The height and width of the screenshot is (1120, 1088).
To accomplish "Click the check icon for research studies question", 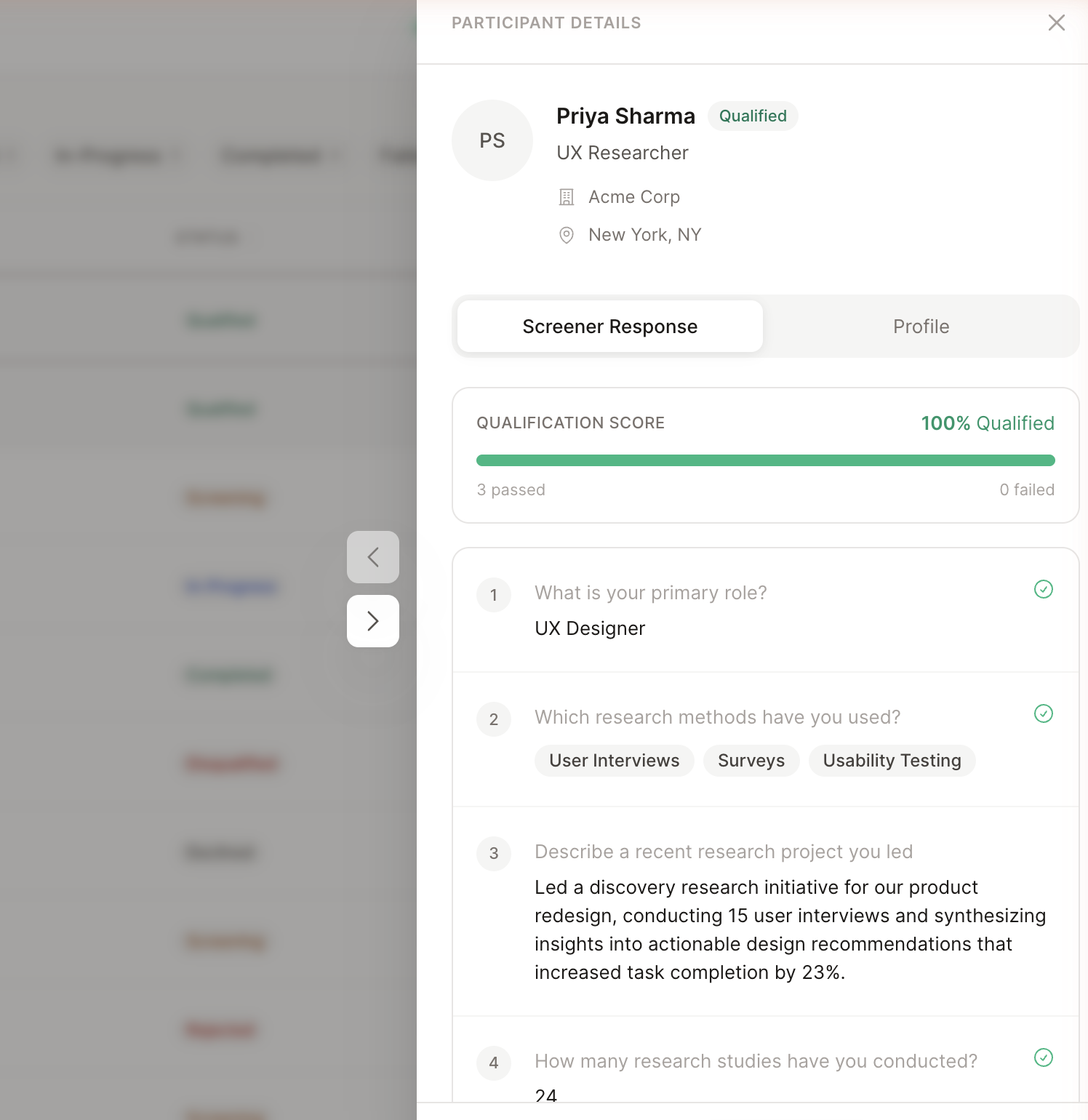I will click(1044, 1058).
